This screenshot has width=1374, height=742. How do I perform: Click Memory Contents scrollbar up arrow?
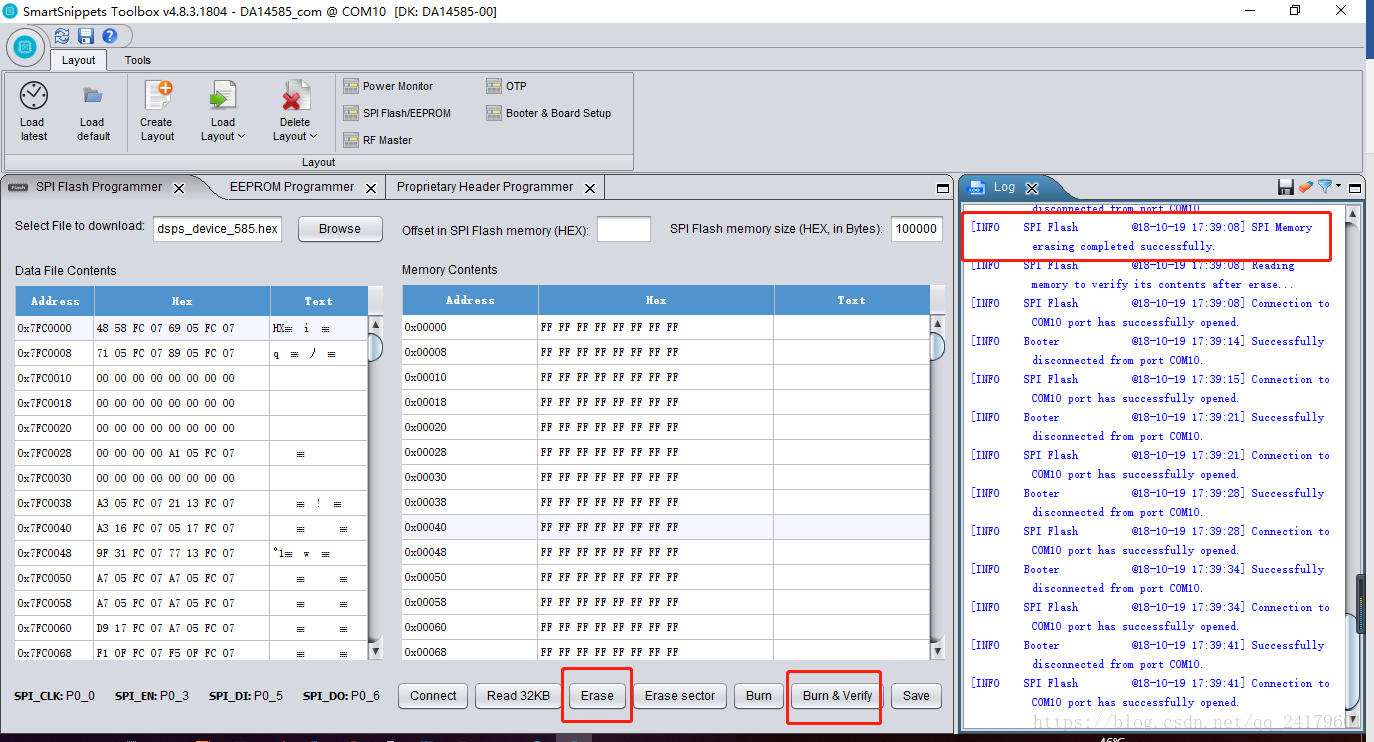pyautogui.click(x=937, y=323)
